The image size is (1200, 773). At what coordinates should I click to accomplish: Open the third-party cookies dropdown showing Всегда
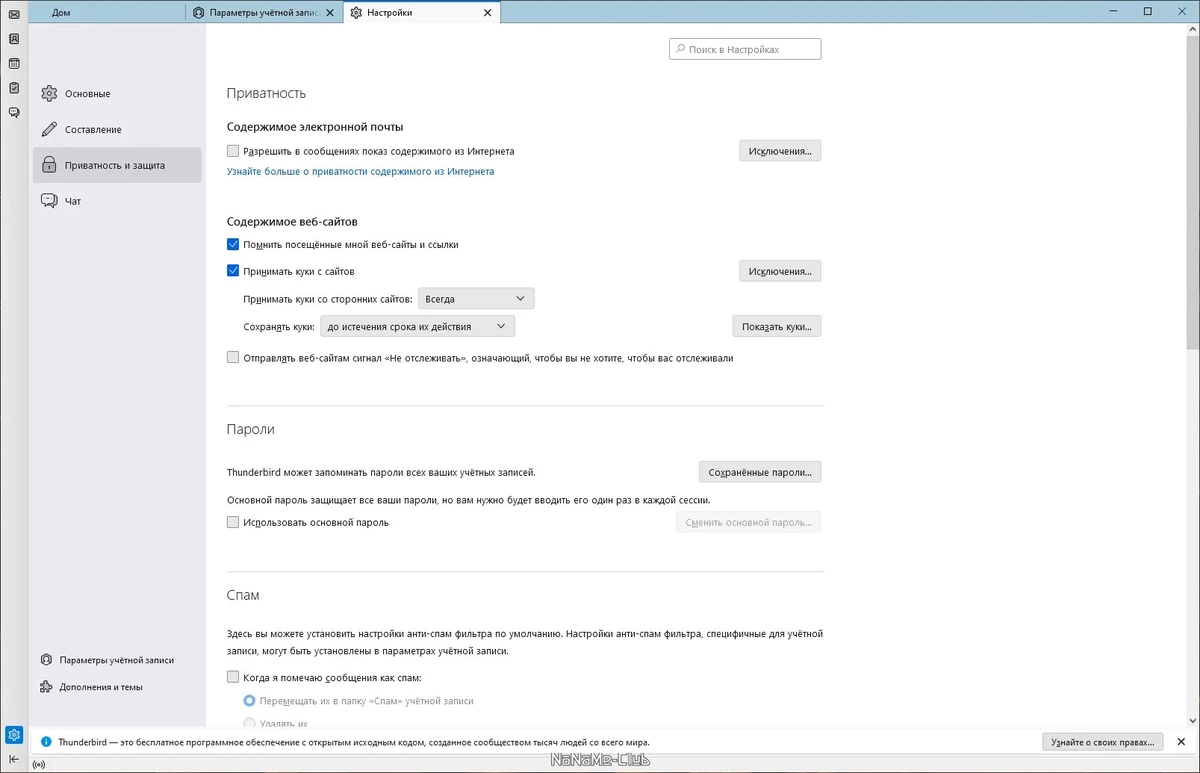pyautogui.click(x=476, y=298)
